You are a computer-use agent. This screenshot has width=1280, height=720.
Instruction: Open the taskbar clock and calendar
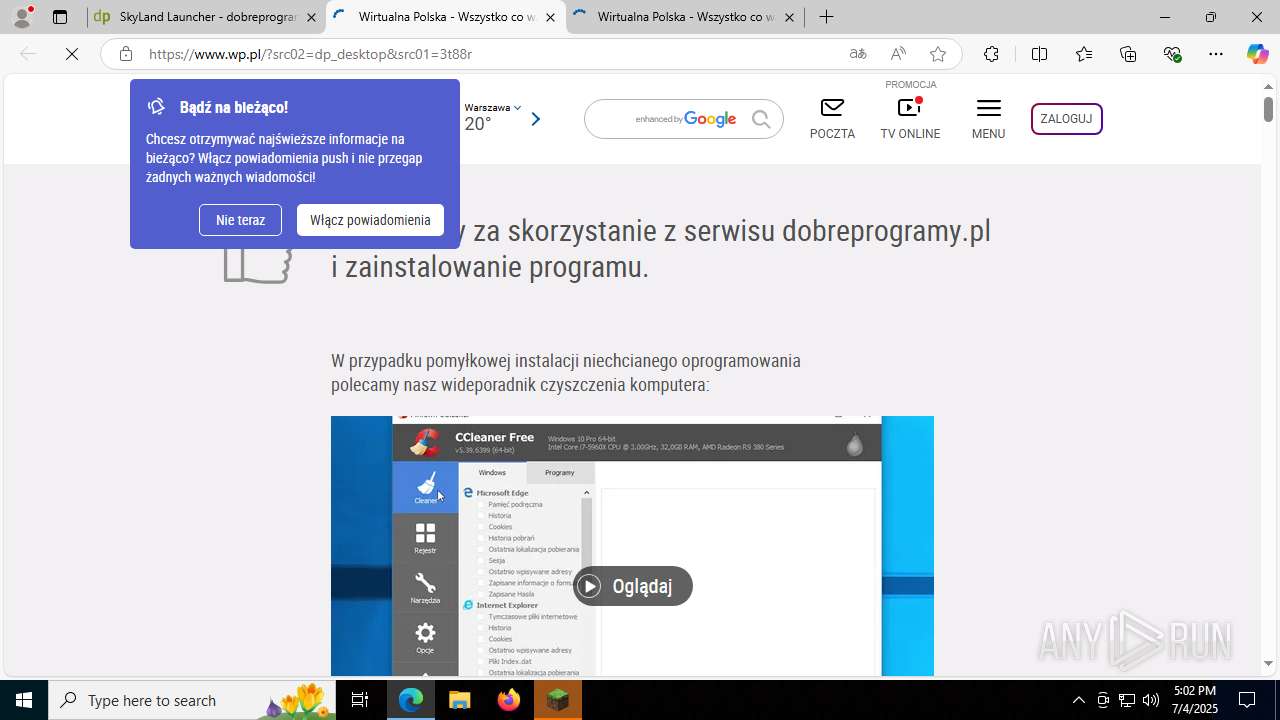pos(1194,700)
